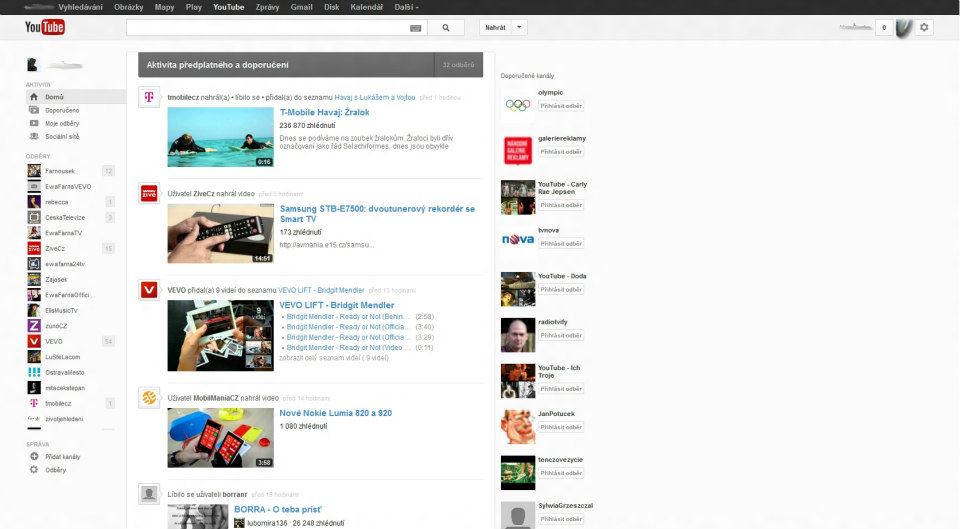The width and height of the screenshot is (960, 529).
Task: Click the Nahrát upload button
Action: click(495, 28)
